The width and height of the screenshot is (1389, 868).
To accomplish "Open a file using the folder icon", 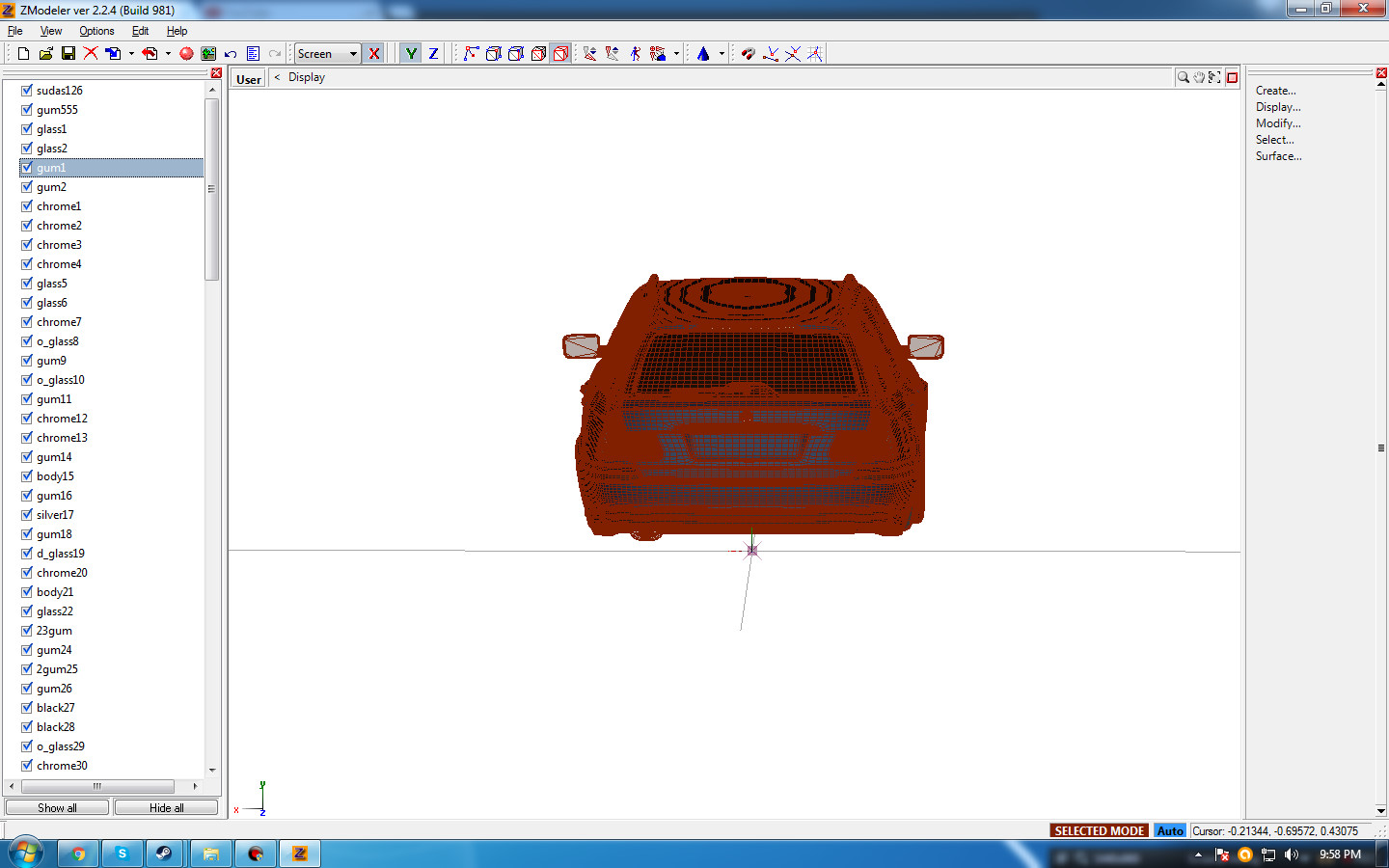I will coord(45,54).
